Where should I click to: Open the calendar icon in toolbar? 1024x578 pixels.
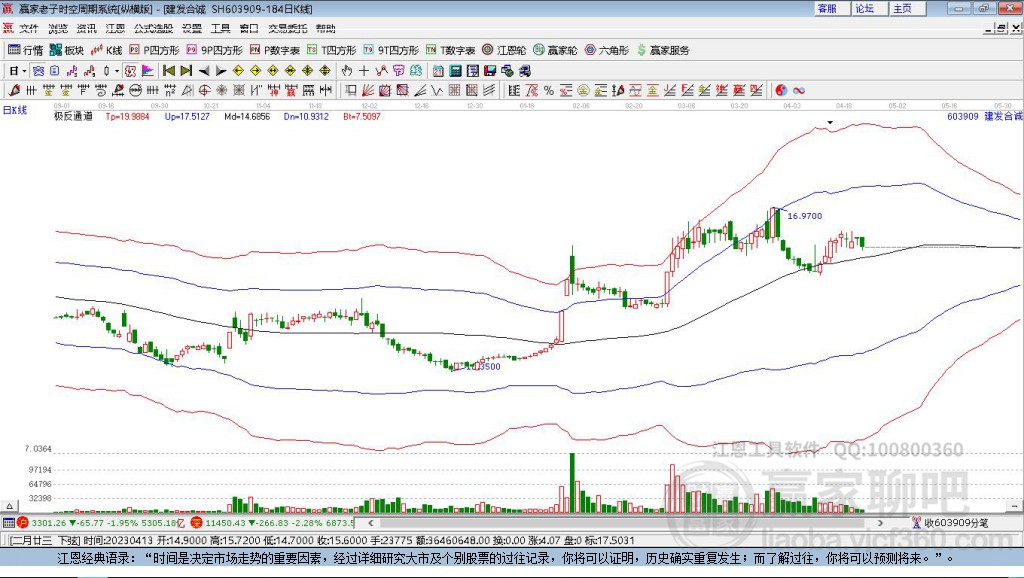(438, 71)
